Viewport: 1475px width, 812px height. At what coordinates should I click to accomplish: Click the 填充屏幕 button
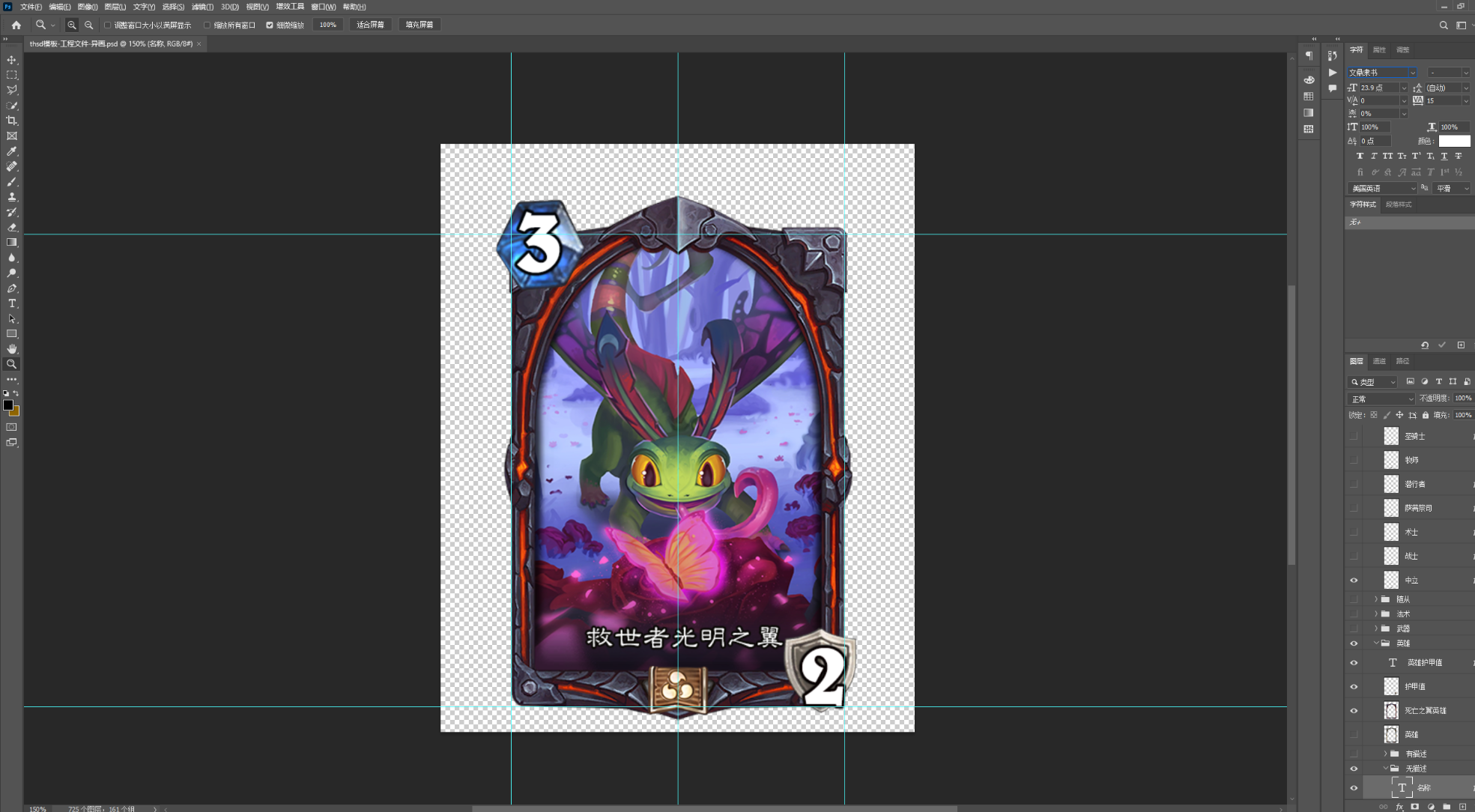[419, 25]
